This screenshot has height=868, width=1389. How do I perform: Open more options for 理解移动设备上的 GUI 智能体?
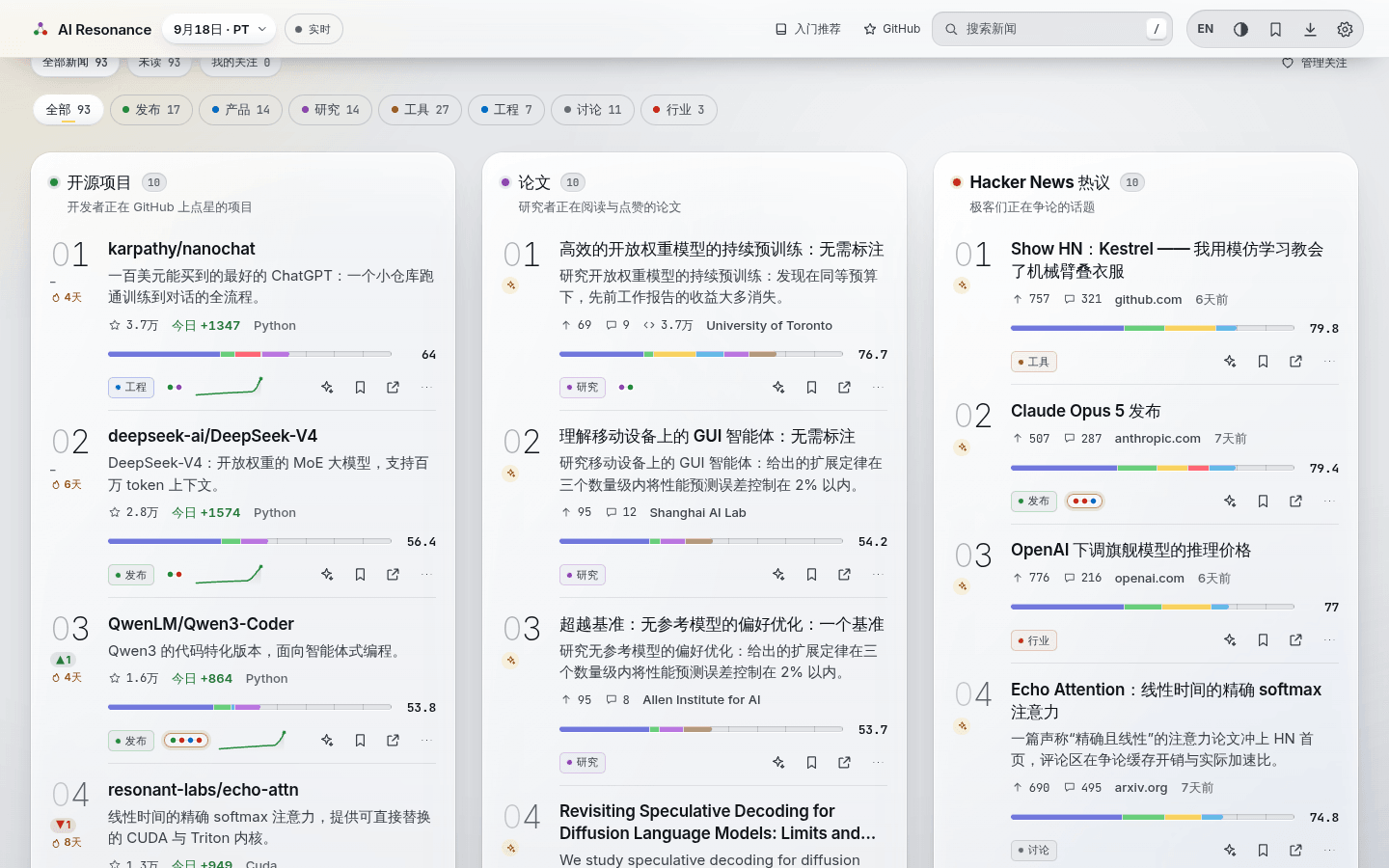[x=877, y=575]
